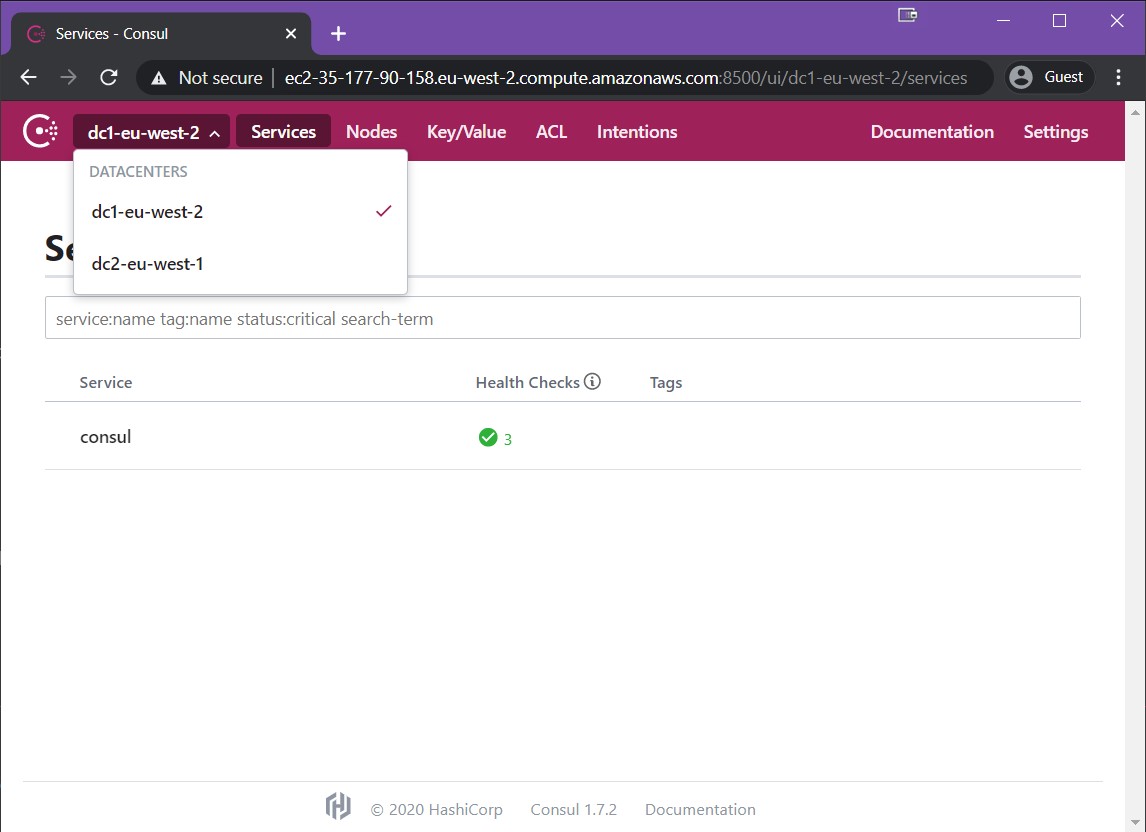Image resolution: width=1146 pixels, height=832 pixels.
Task: Click the Consul logo icon
Action: (40, 132)
